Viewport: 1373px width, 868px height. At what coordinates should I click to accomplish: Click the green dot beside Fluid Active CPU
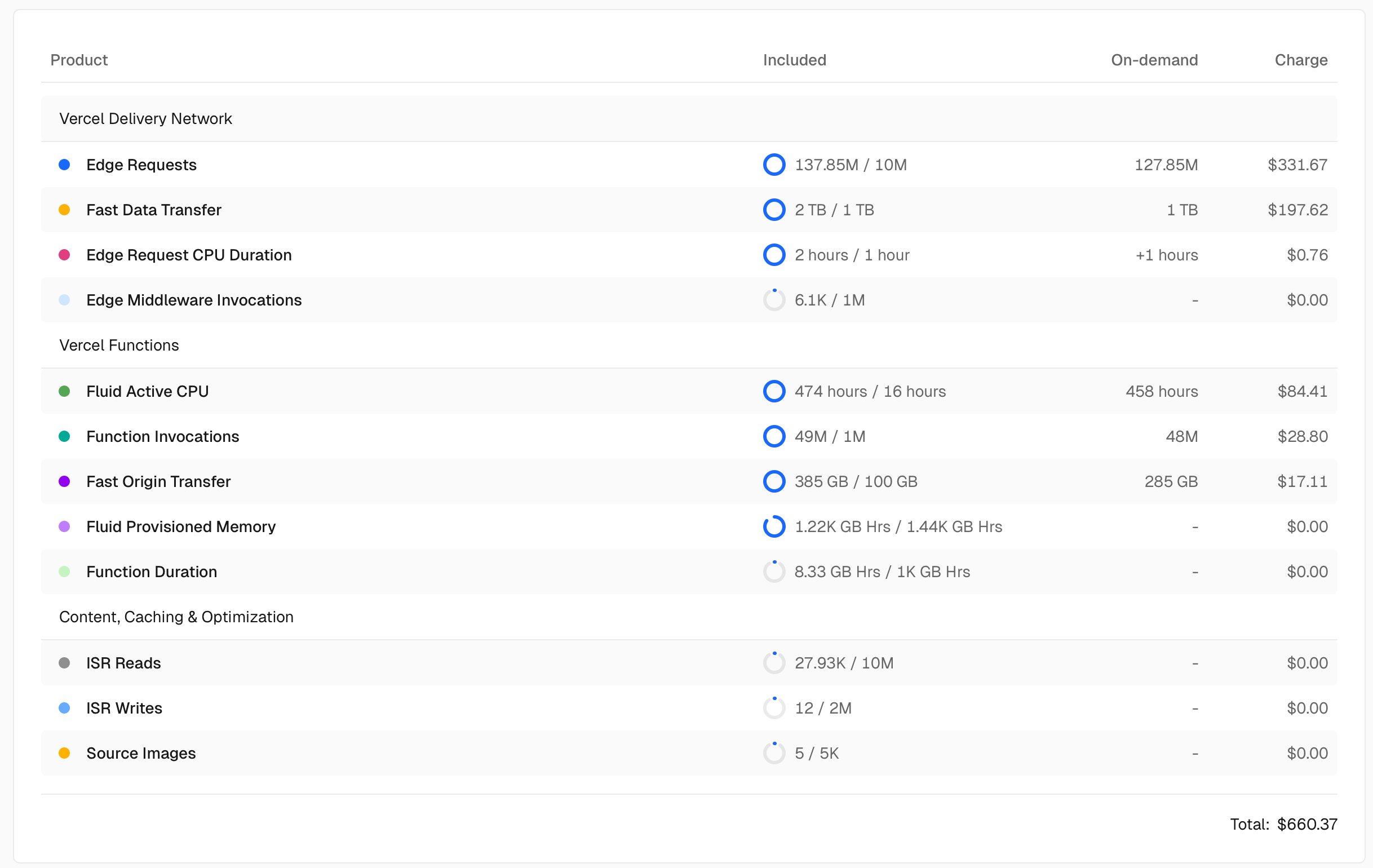point(64,391)
